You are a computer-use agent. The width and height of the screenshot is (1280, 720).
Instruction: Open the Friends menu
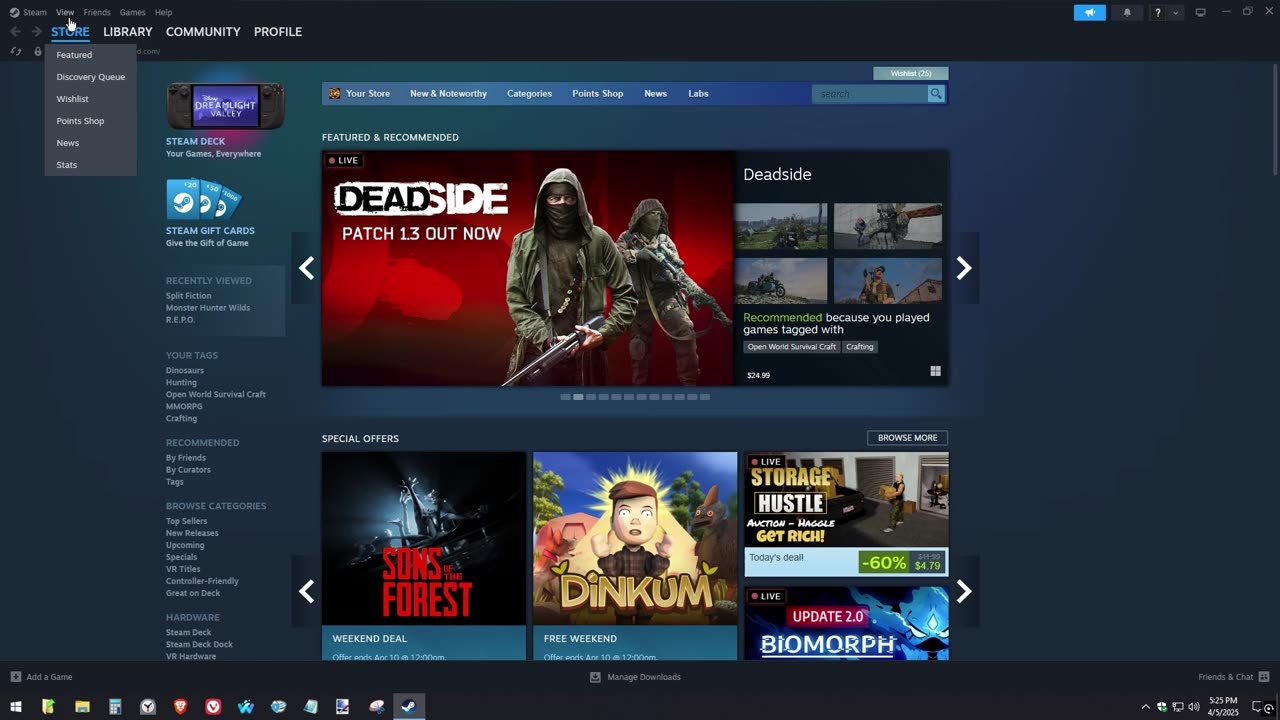(97, 12)
